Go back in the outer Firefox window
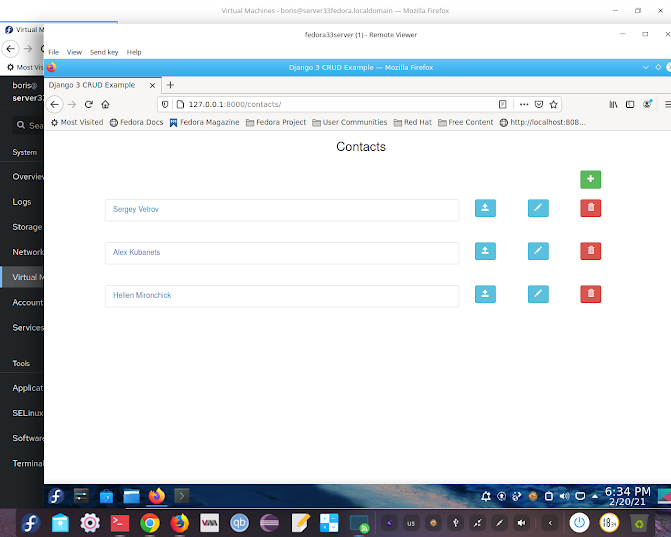This screenshot has height=537, width=671. [x=11, y=49]
